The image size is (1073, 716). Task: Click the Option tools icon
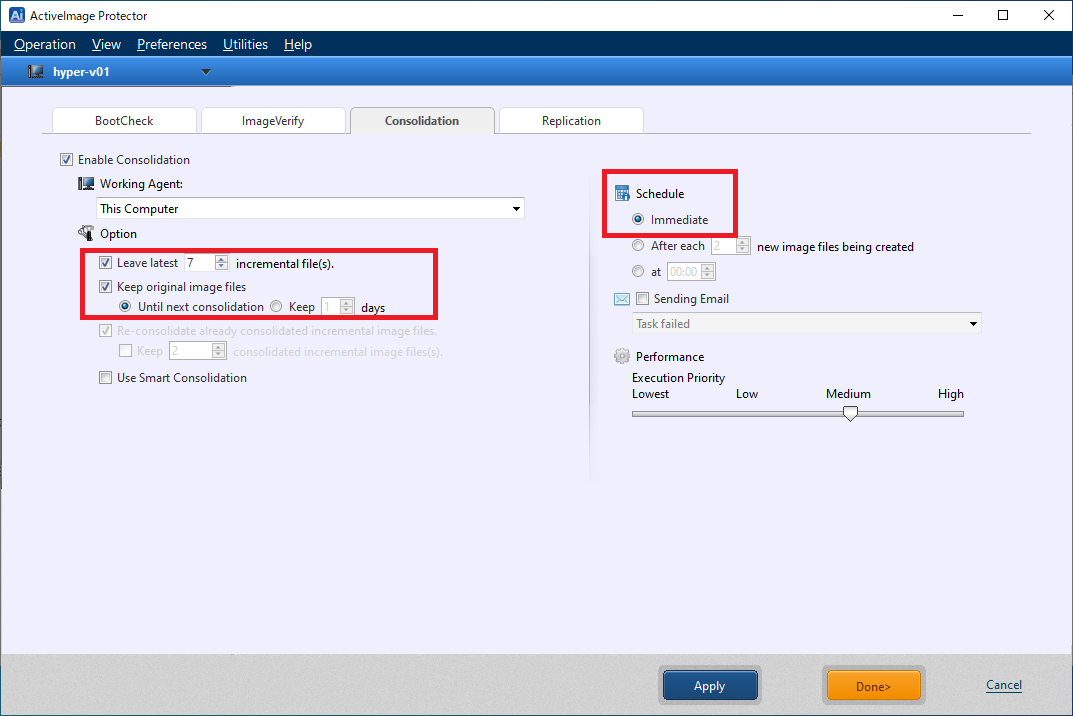click(86, 233)
